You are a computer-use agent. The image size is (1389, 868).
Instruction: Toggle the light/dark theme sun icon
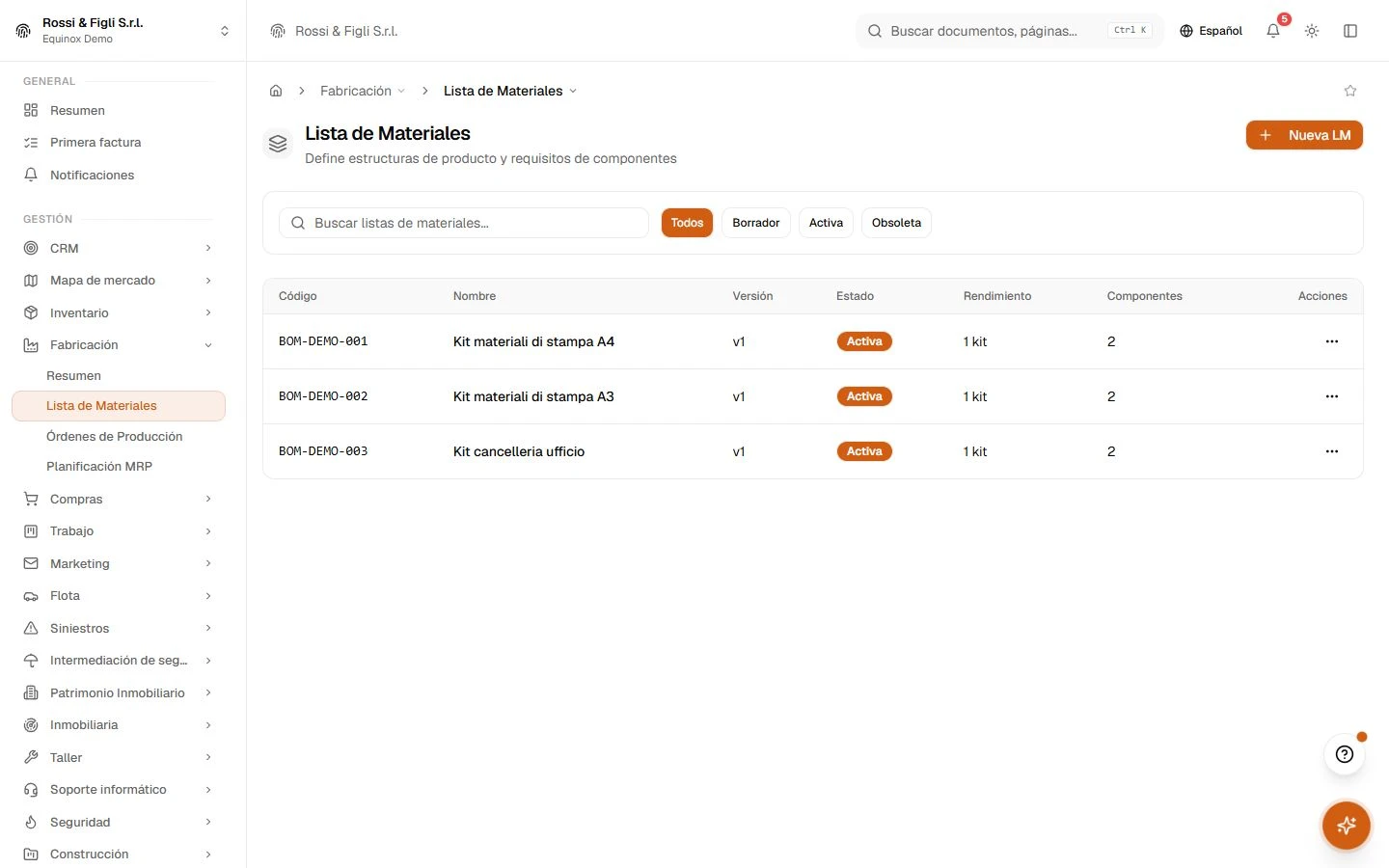click(1312, 31)
